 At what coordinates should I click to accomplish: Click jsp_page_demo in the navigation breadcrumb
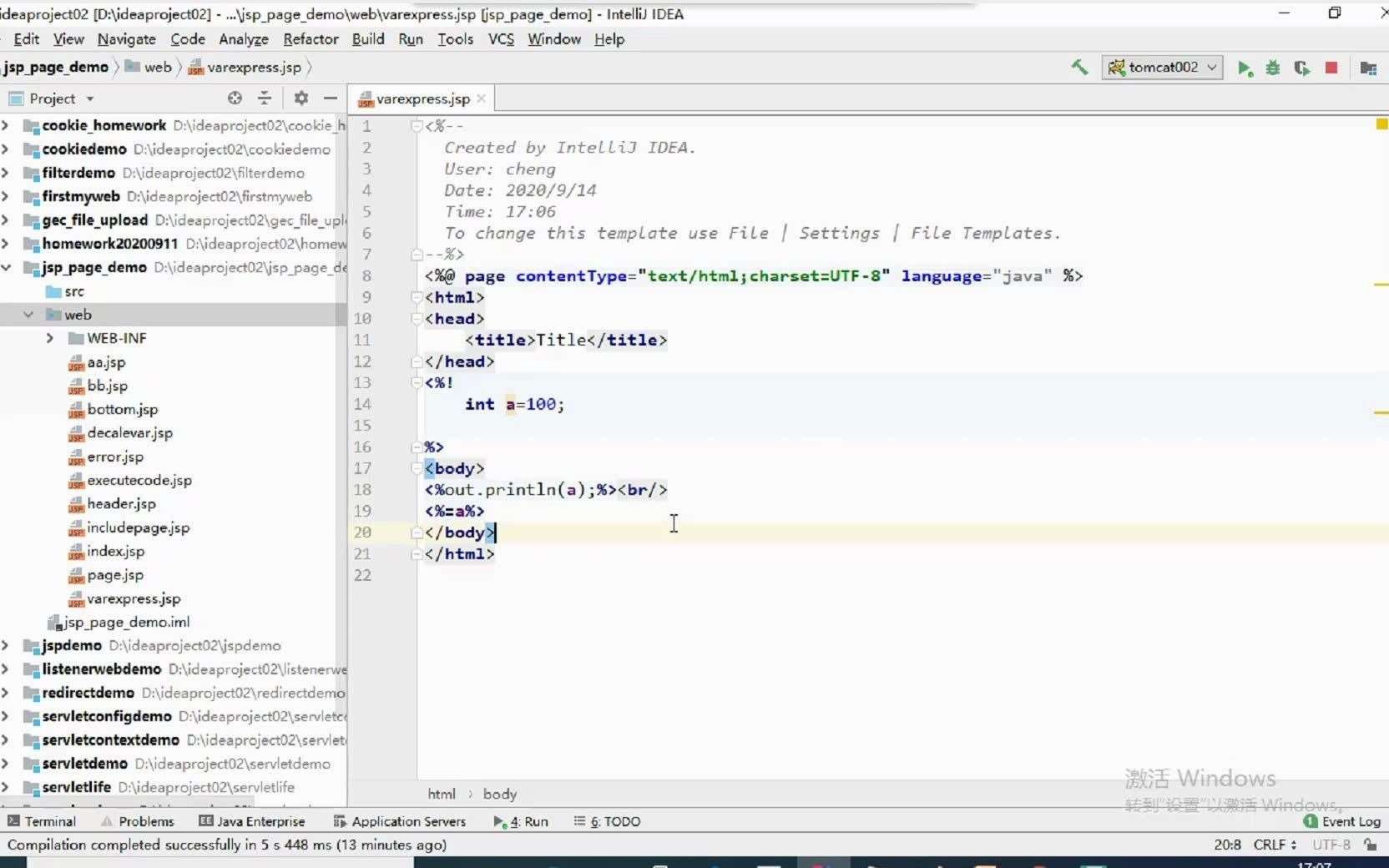[x=56, y=68]
